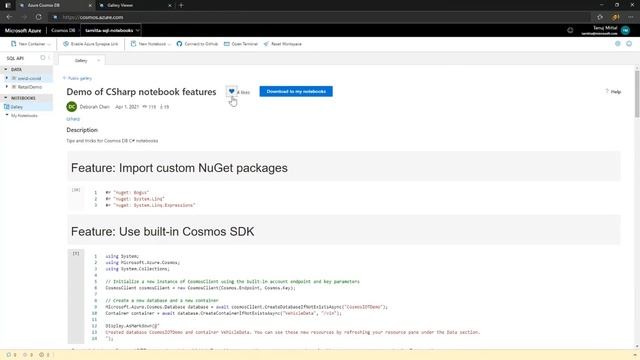Open New Container dropdown arrow
Screen dimensions: 640x360
49,44
